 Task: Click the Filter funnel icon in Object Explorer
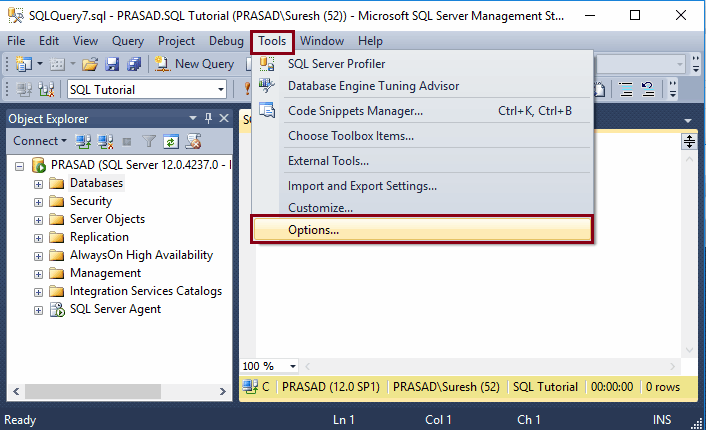click(x=149, y=142)
